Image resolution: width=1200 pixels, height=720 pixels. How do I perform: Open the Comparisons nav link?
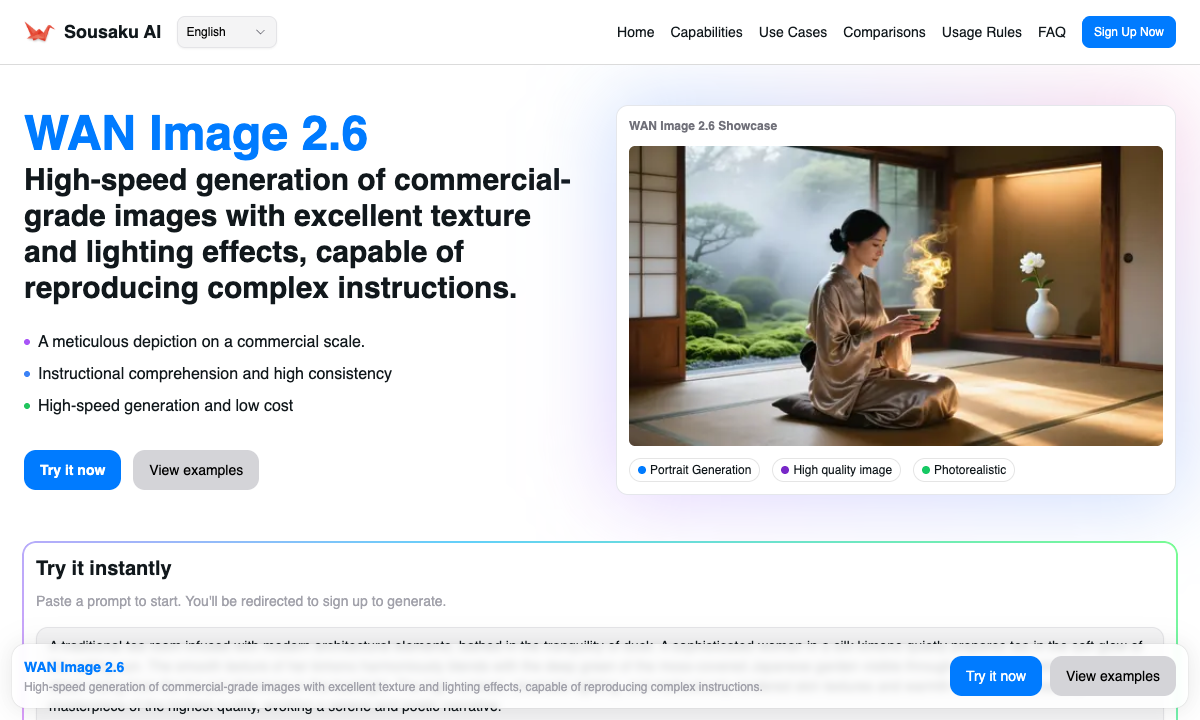point(884,32)
